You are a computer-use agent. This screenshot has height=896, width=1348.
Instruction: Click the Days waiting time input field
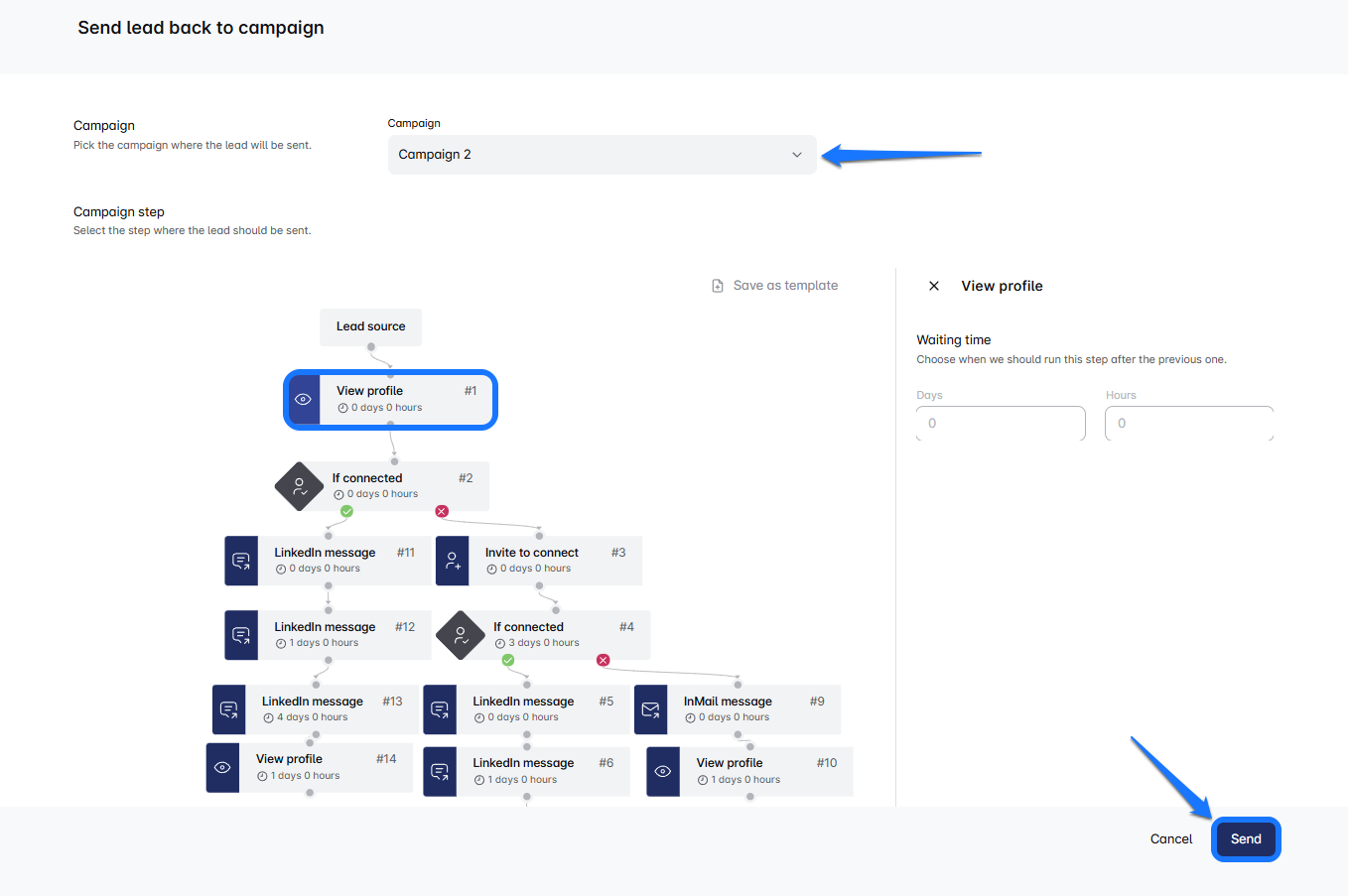(x=1001, y=424)
